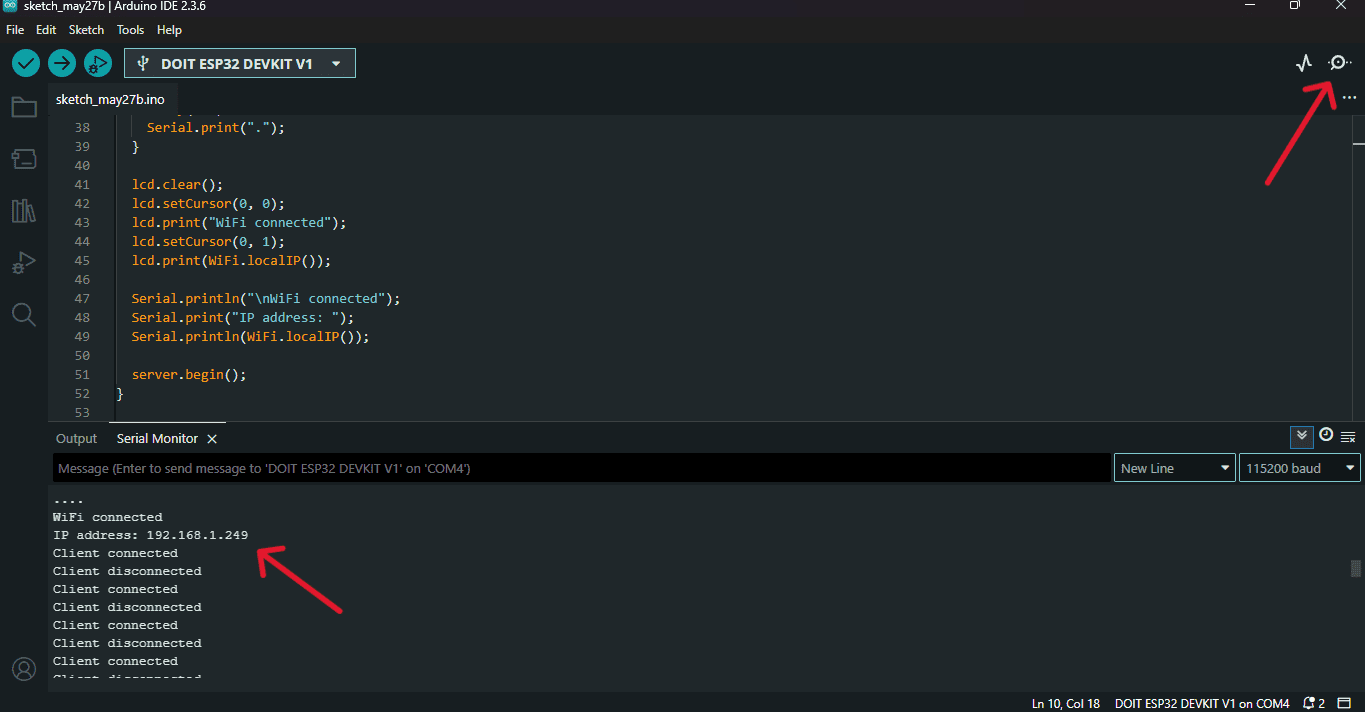Open the Library Manager sidebar icon
The image size is (1365, 712).
[24, 211]
